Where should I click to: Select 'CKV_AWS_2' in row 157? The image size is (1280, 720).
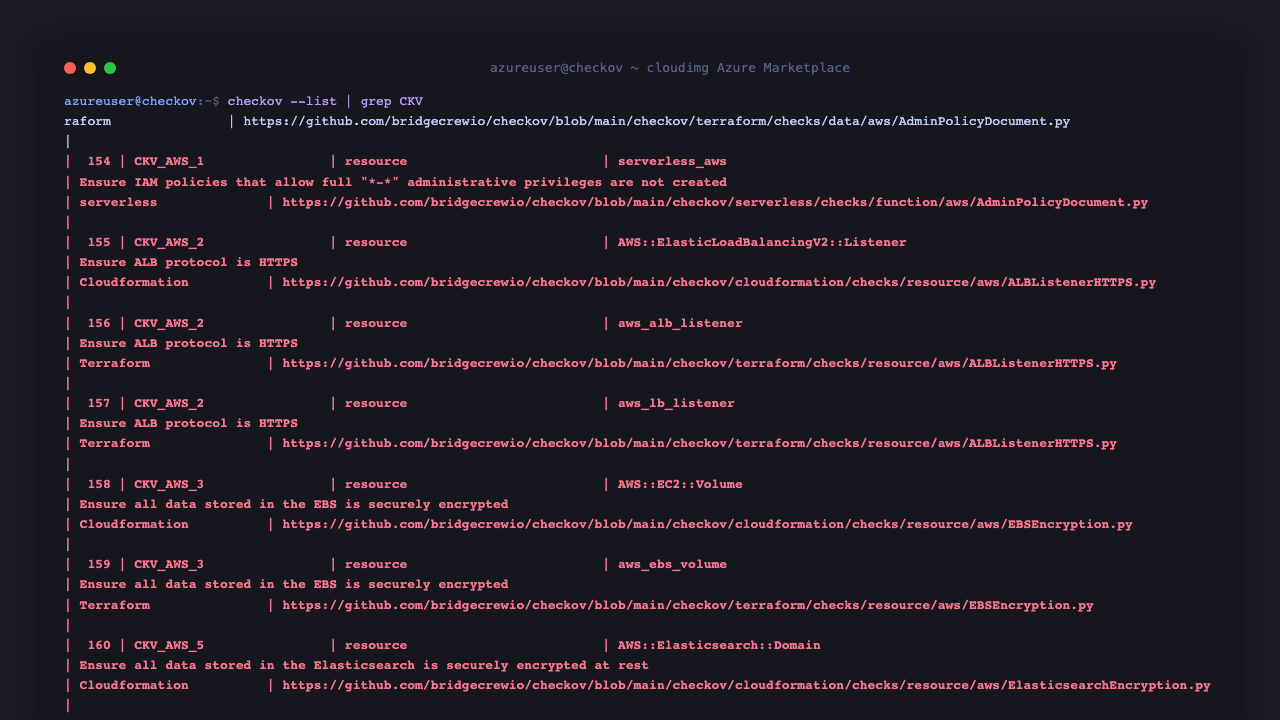point(169,403)
